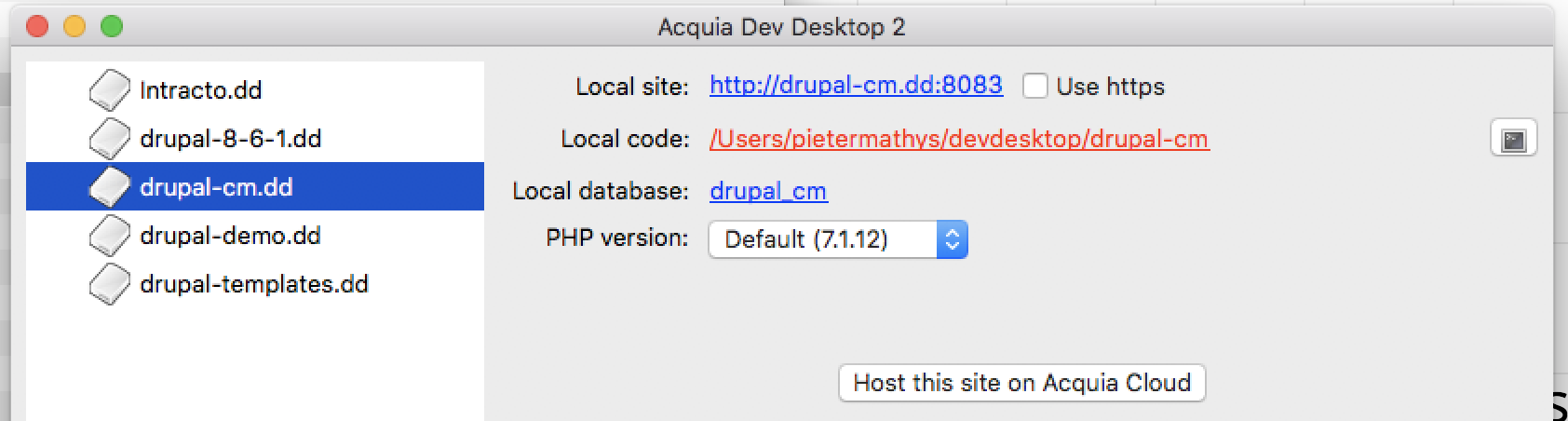Select the Intracto.dd site
The image size is (1568, 421).
click(255, 90)
